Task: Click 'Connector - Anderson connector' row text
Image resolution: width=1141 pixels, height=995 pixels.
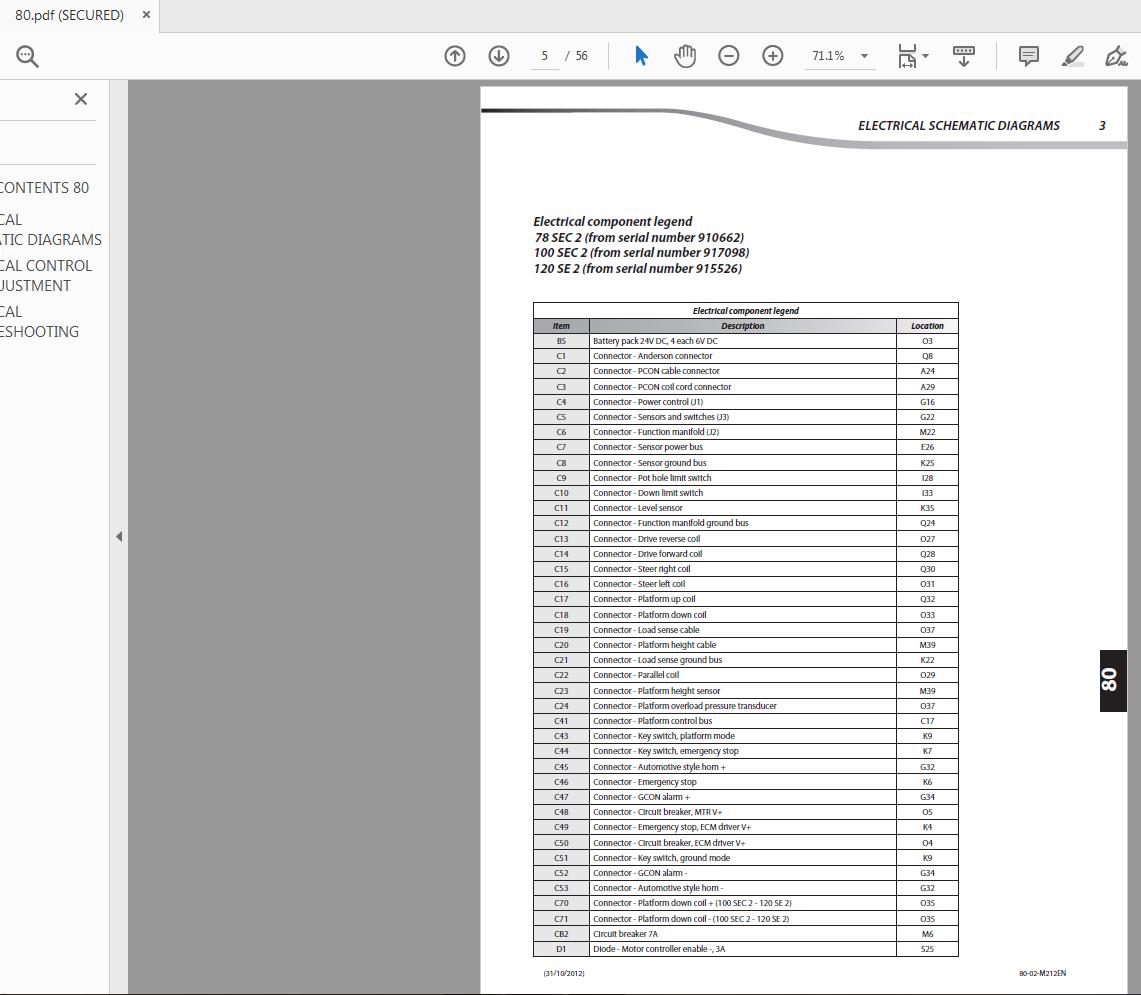Action: [652, 356]
